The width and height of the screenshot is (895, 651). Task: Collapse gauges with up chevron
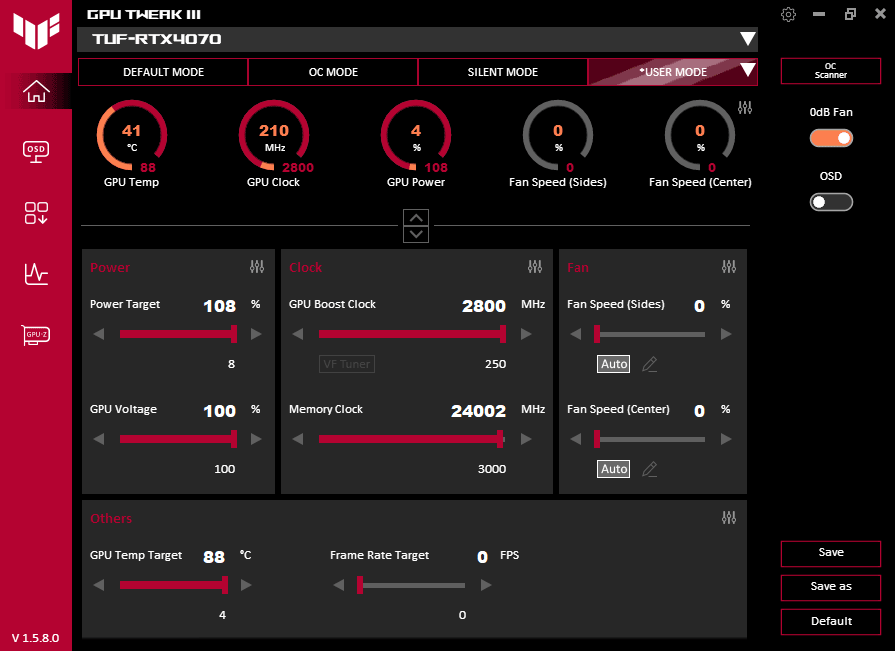416,218
